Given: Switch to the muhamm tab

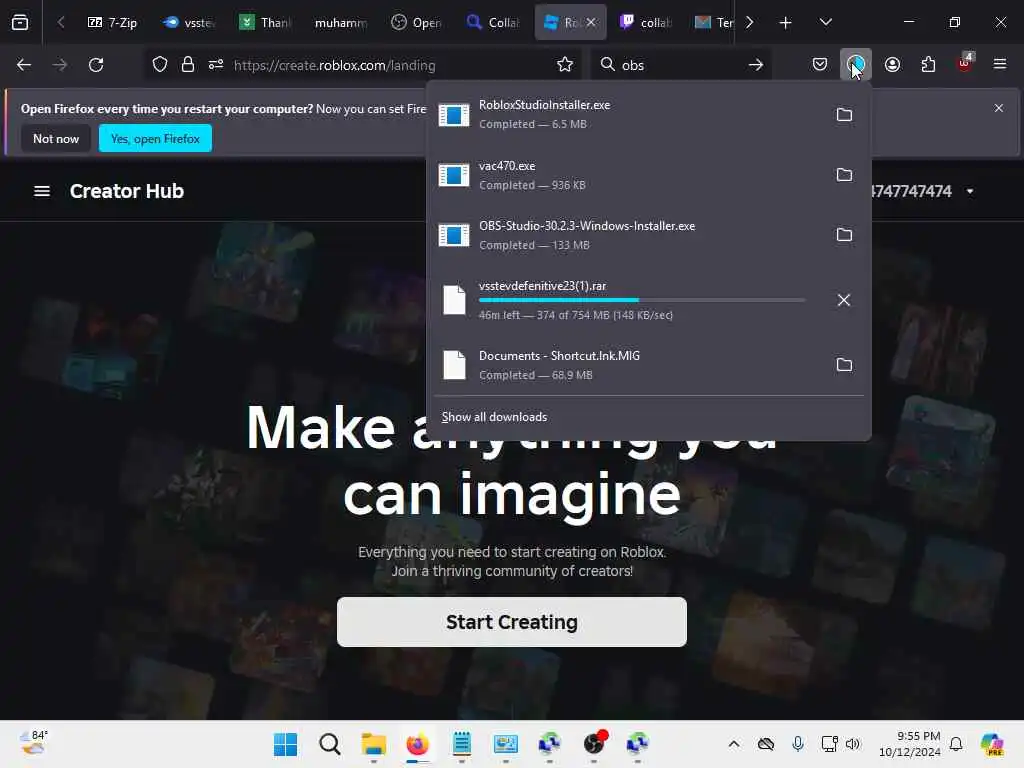Looking at the screenshot, I should (x=340, y=22).
